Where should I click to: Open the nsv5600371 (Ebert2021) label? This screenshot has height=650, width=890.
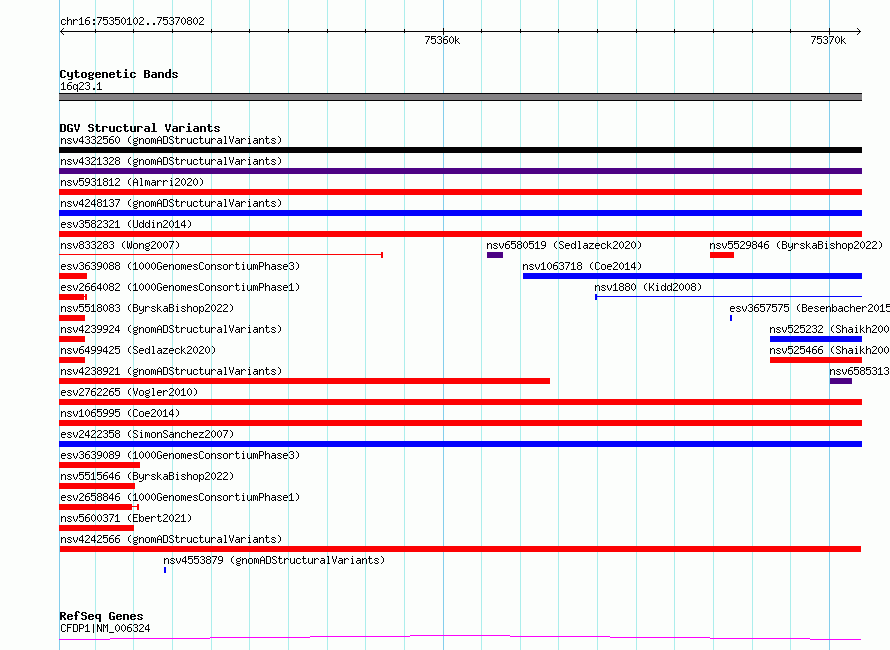126,518
